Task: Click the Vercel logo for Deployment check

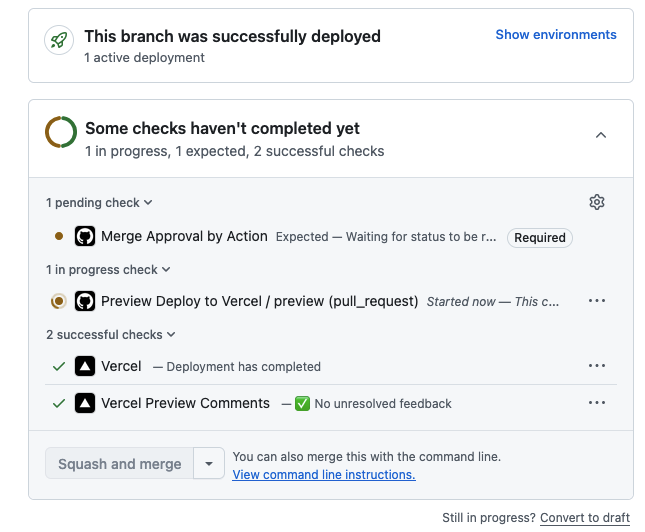Action: (x=85, y=366)
